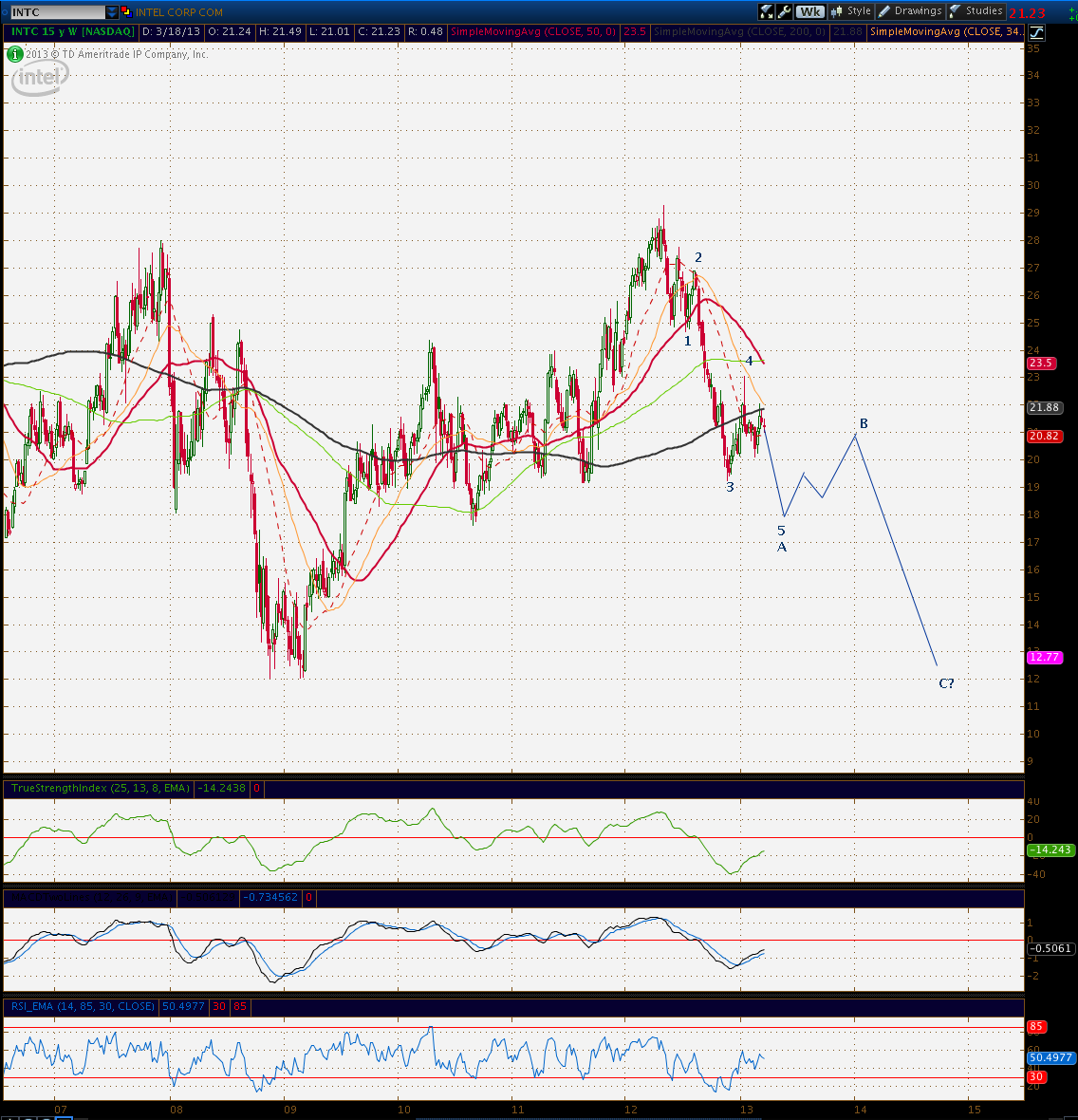
Task: Click the red 23.5 moving average value
Action: coord(634,31)
